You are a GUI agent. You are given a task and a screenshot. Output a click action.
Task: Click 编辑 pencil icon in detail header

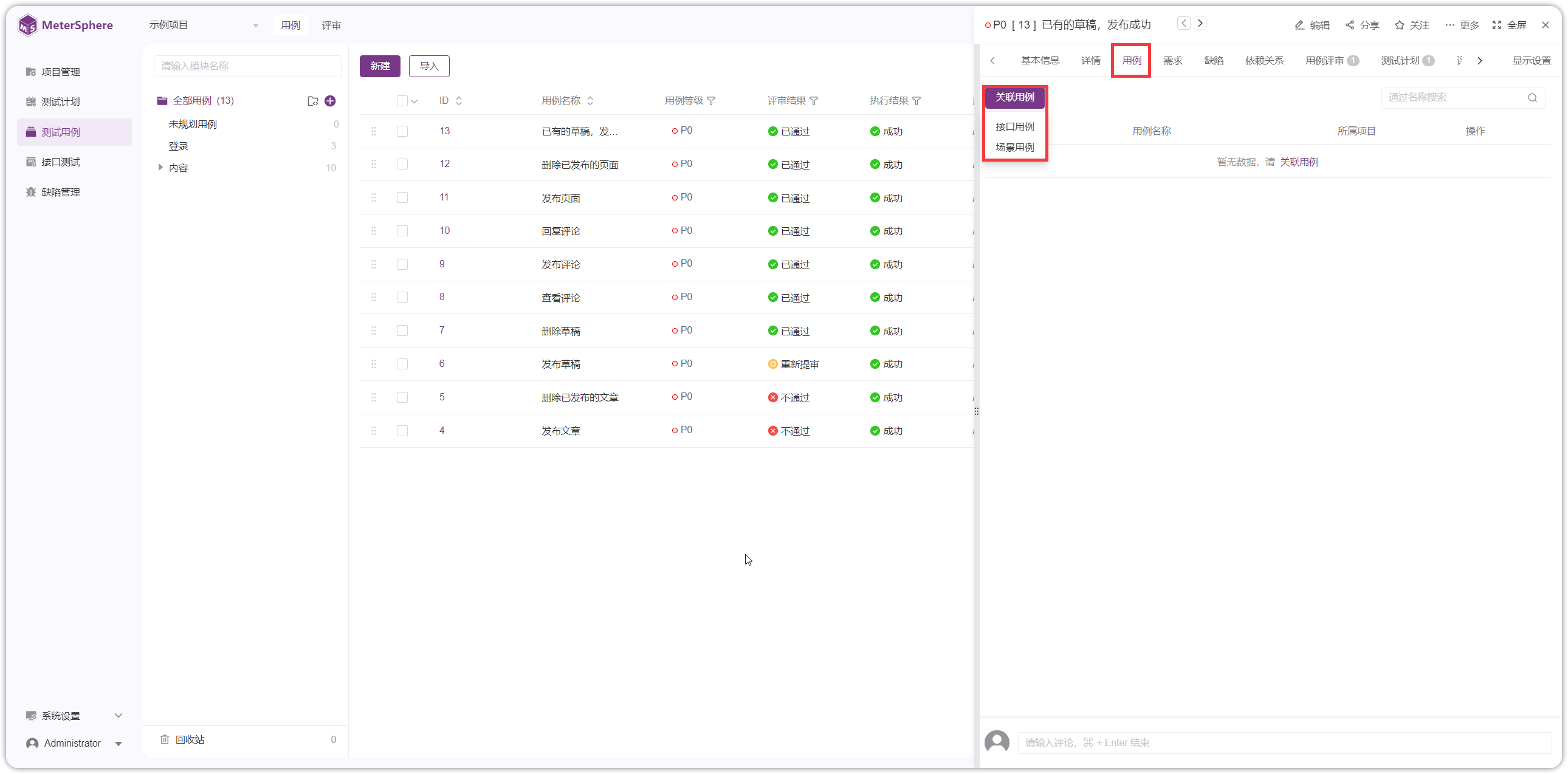(x=1299, y=25)
